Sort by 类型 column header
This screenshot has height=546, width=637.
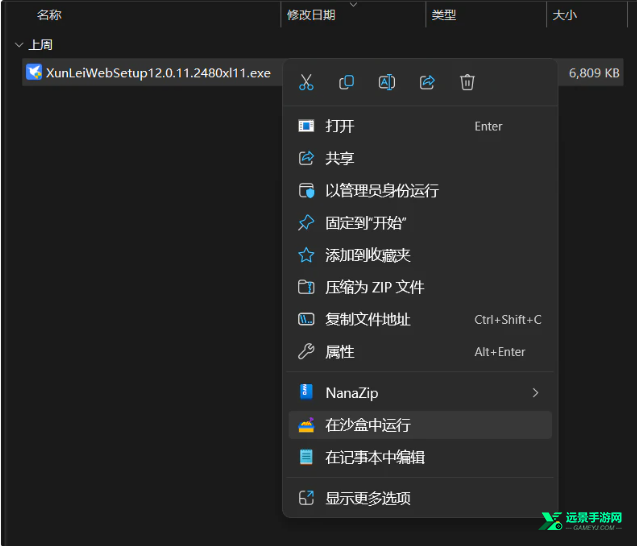tap(444, 15)
